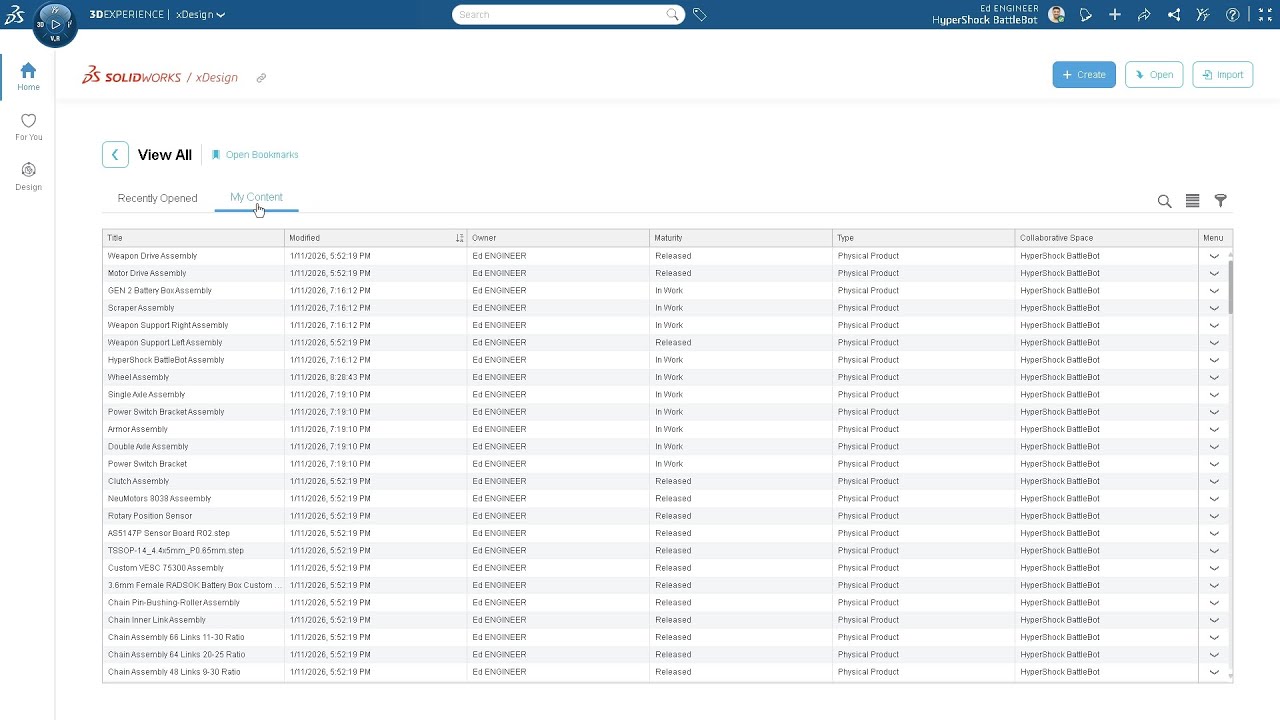Search the content table with magnifier icon
Image resolution: width=1280 pixels, height=720 pixels.
pyautogui.click(x=1164, y=201)
